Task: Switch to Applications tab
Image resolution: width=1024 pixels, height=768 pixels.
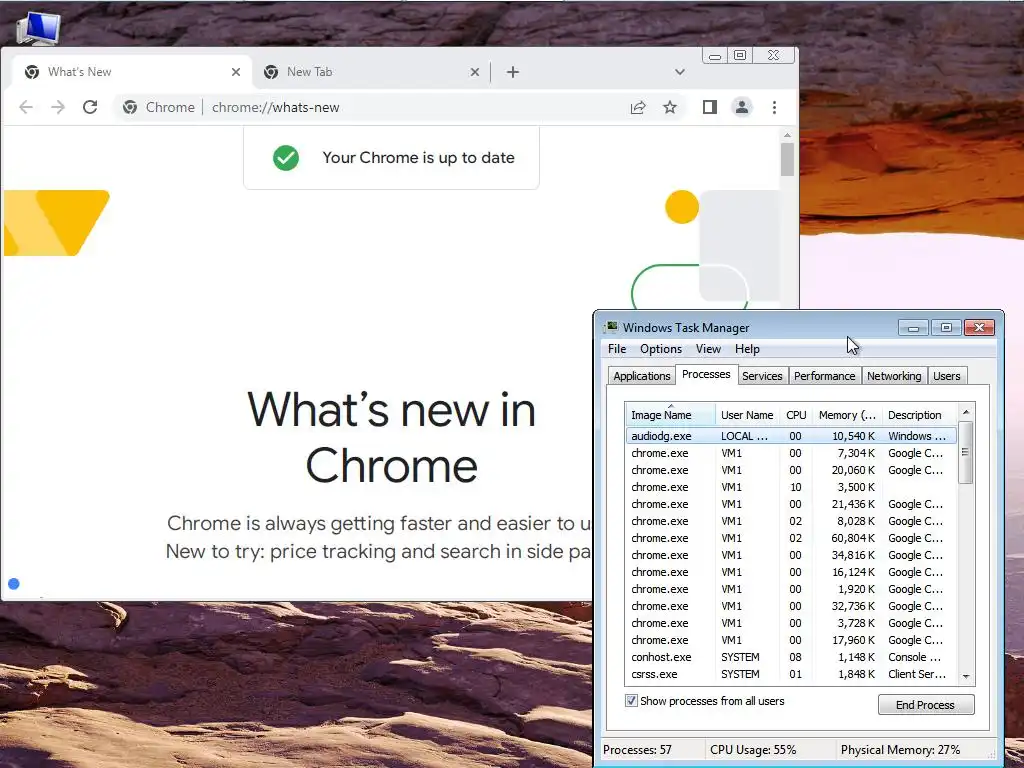Action: tap(641, 376)
